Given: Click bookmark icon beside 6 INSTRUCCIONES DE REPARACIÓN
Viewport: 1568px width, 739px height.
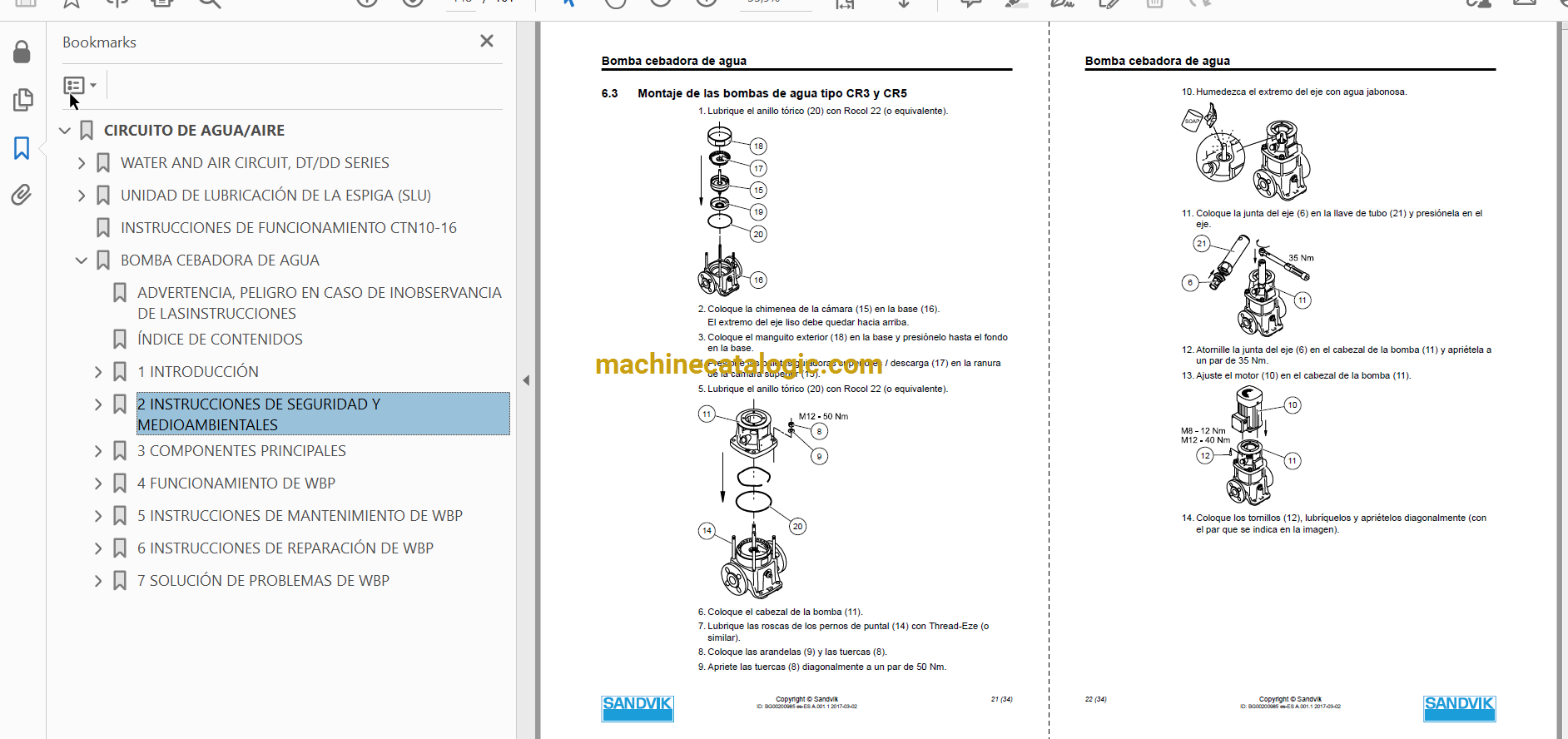Looking at the screenshot, I should point(120,548).
